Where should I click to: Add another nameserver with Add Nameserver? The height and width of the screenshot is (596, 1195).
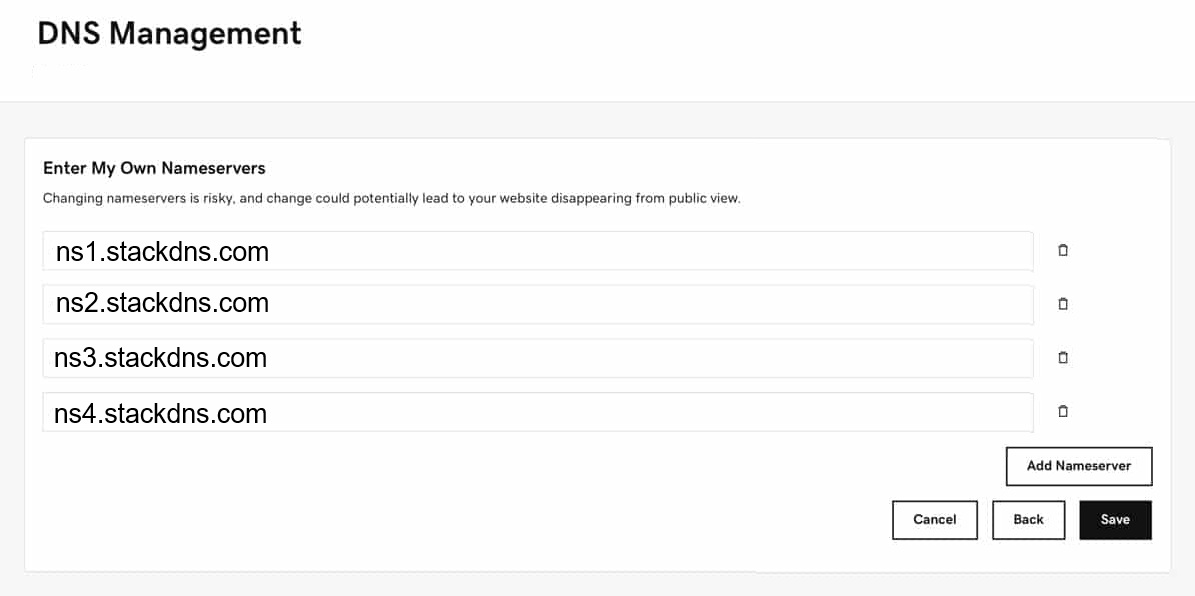pos(1078,466)
